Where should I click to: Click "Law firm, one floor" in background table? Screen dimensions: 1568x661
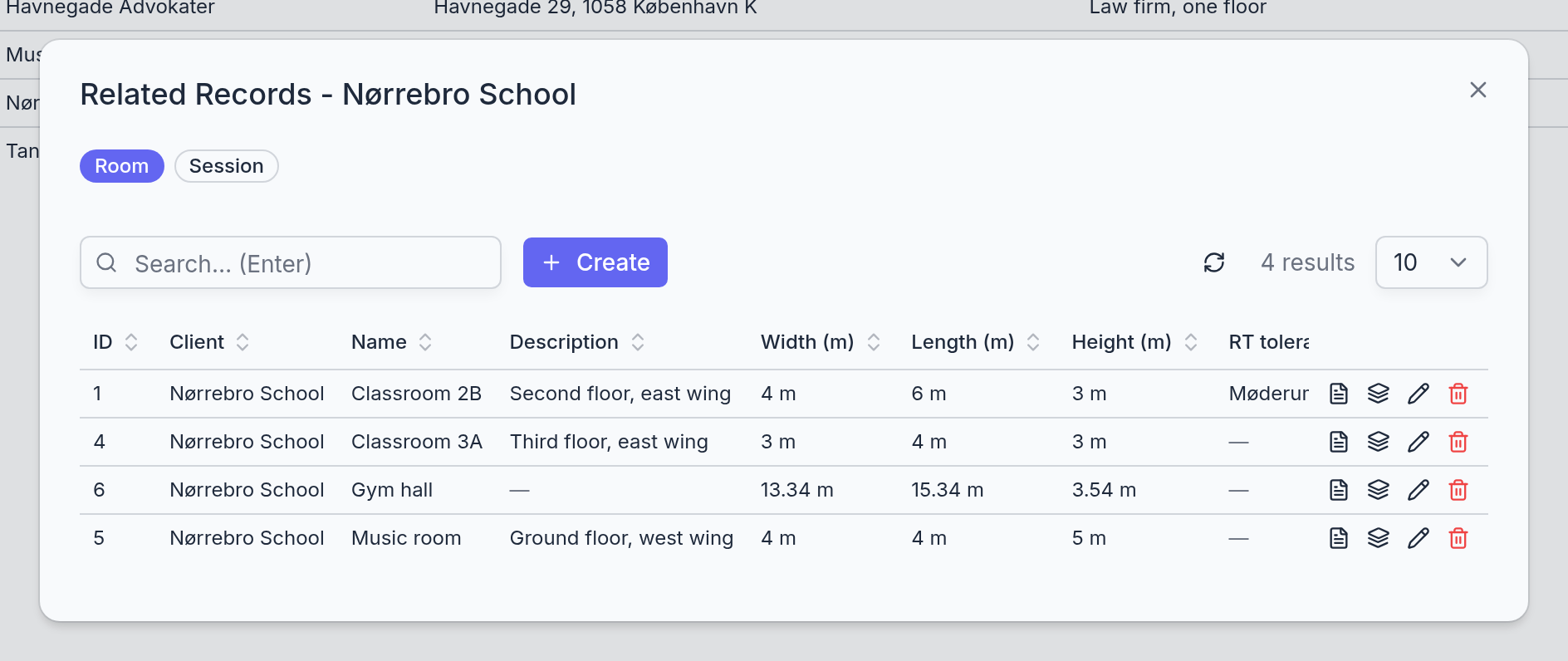pos(1178,8)
